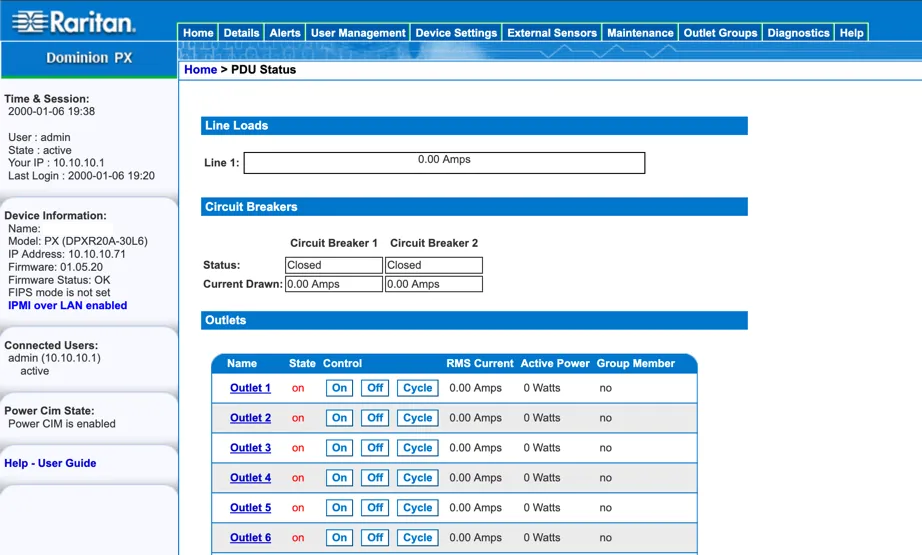Open the Details tab

click(241, 33)
